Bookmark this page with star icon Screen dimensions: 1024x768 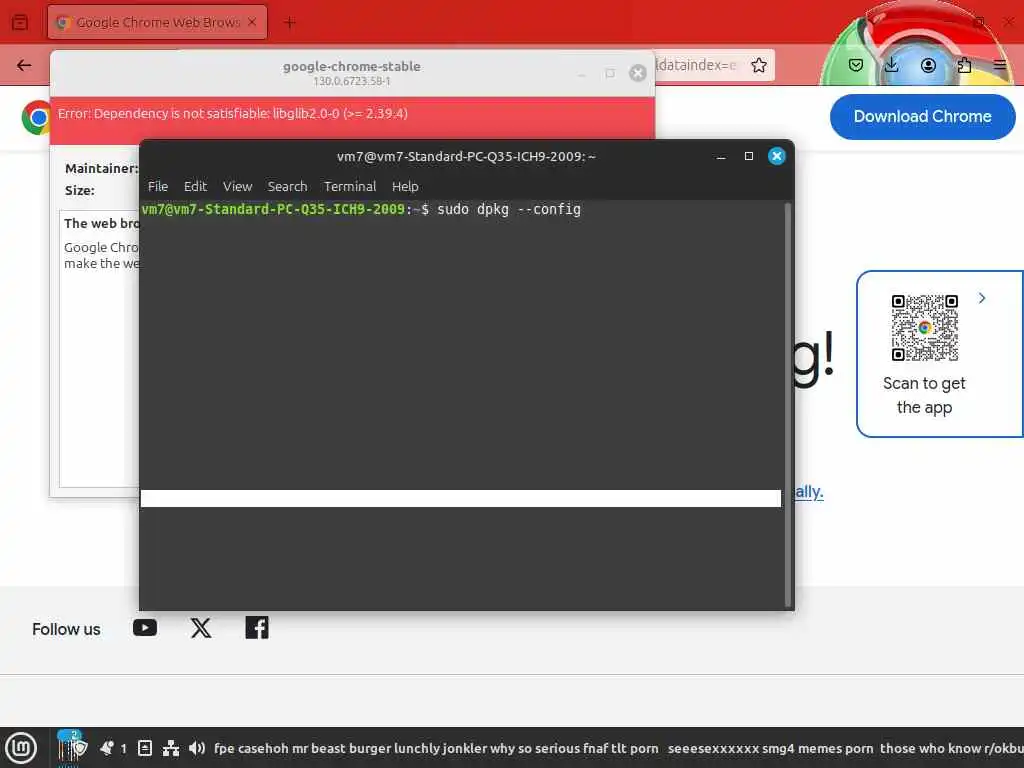(x=758, y=65)
